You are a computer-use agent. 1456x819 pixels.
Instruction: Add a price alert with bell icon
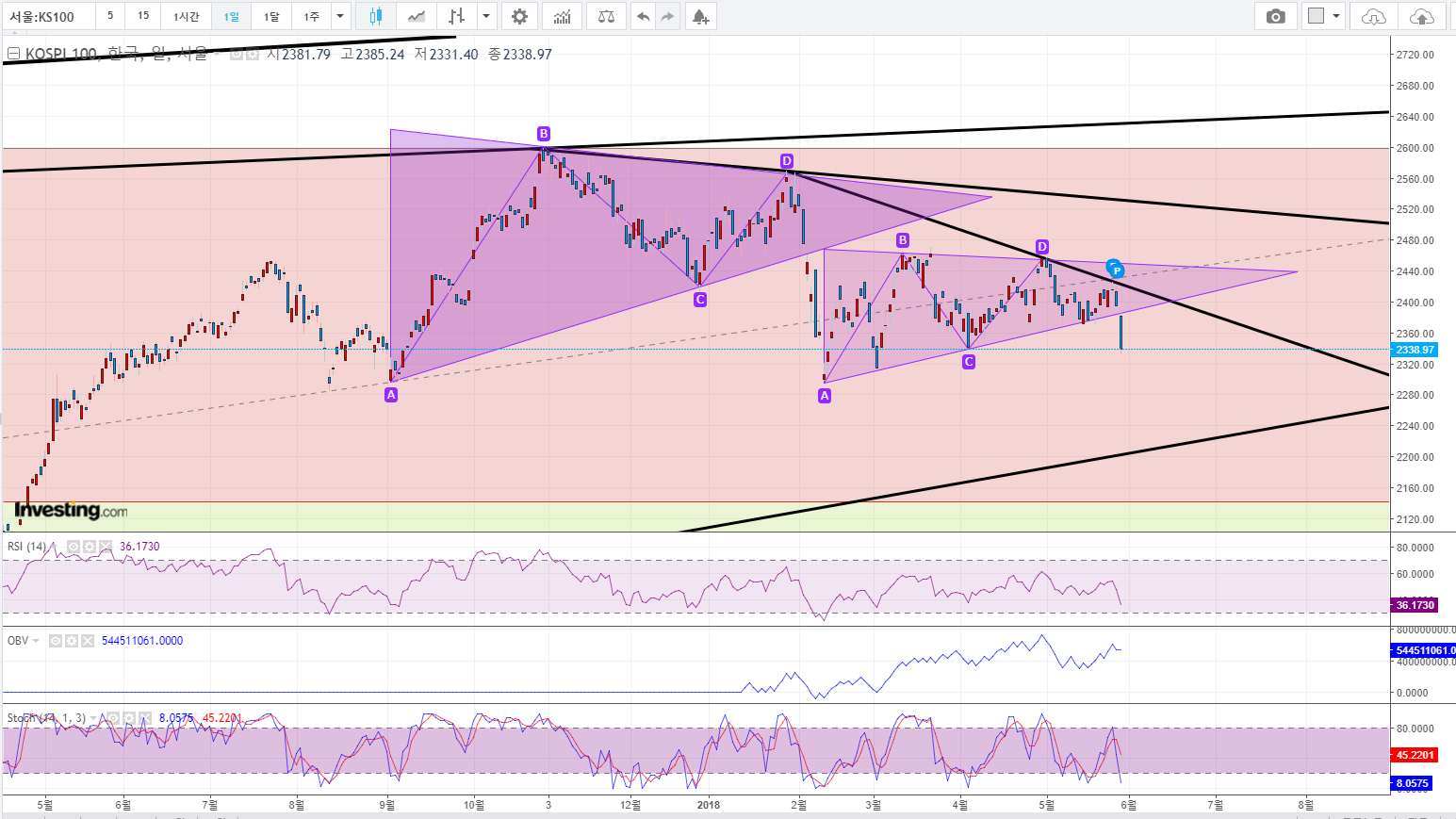click(700, 16)
